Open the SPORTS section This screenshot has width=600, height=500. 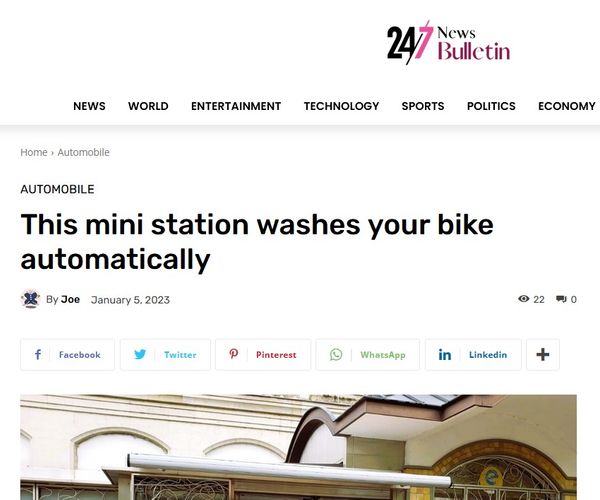tap(423, 106)
